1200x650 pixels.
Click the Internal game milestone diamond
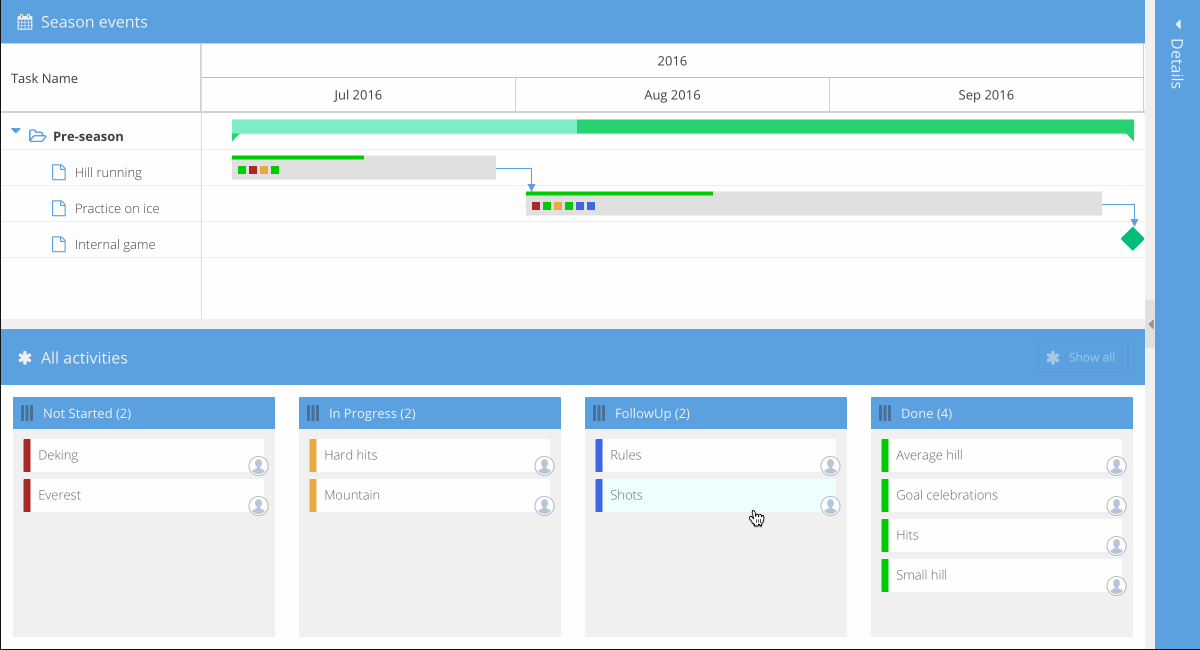[1132, 239]
